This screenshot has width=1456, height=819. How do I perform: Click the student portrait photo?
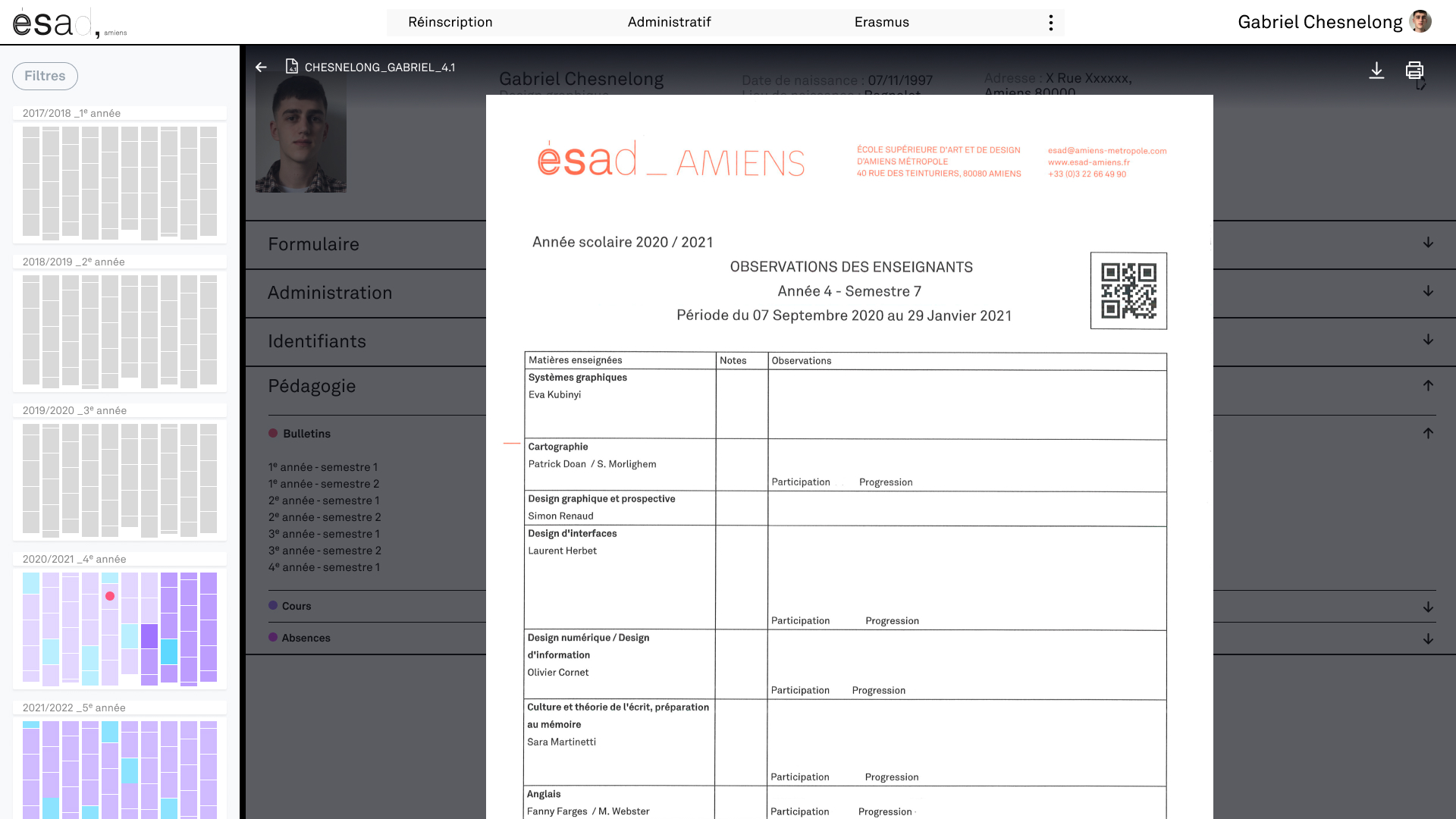tap(301, 133)
